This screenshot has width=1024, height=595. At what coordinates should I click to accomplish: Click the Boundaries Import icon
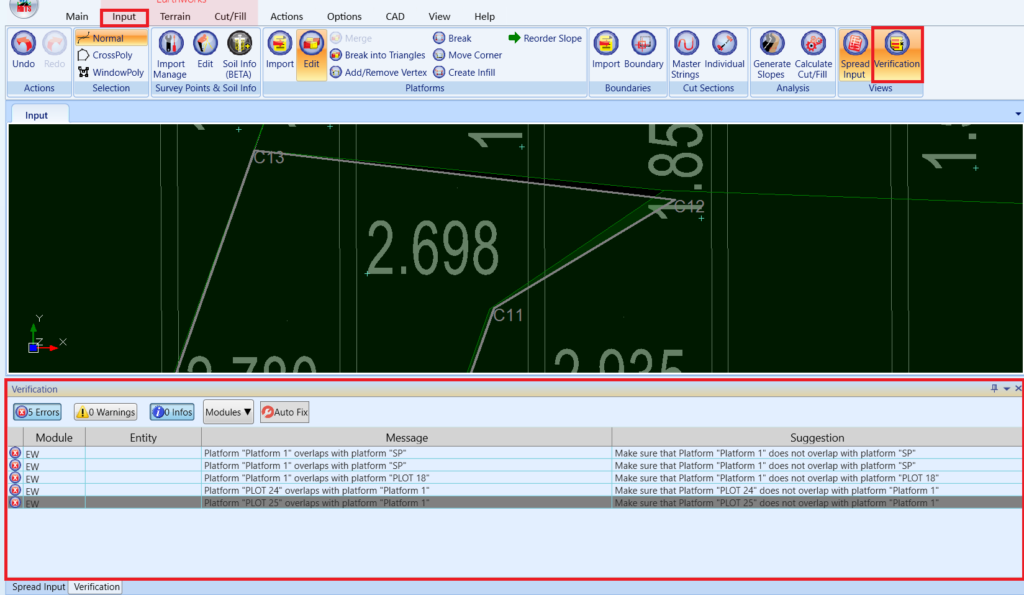point(605,50)
